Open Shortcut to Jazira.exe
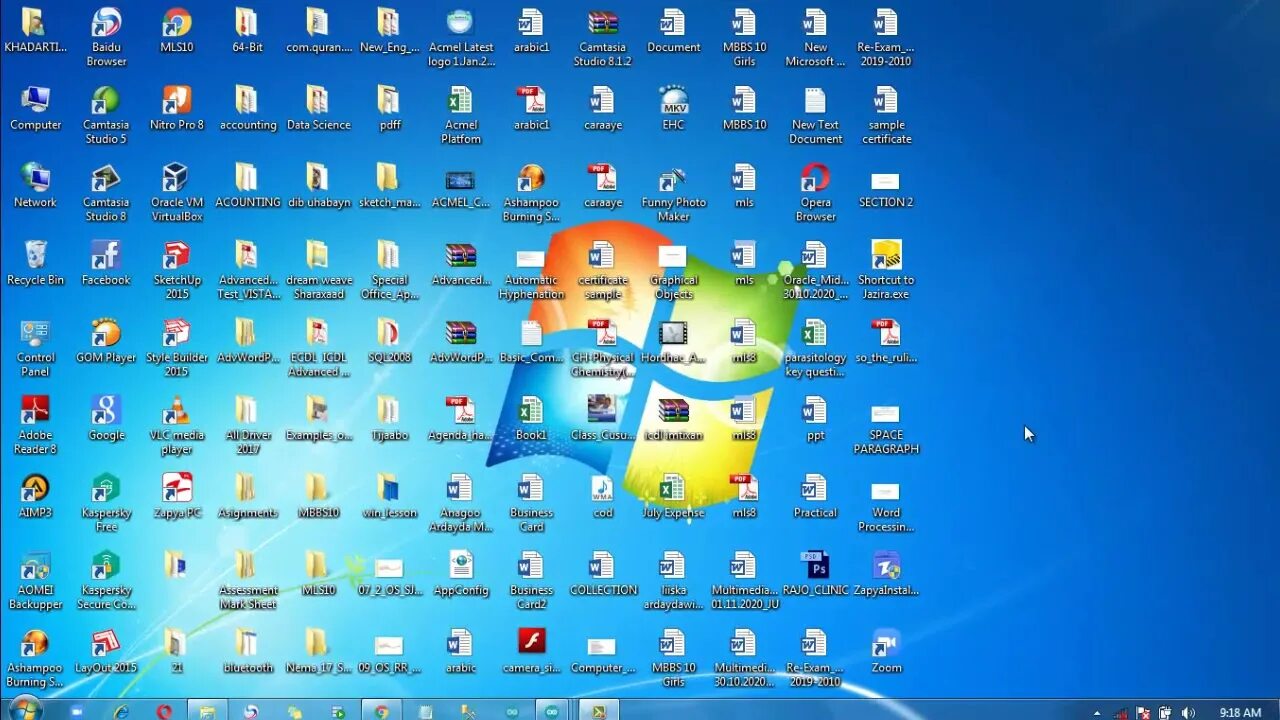Image resolution: width=1280 pixels, height=720 pixels. click(886, 270)
